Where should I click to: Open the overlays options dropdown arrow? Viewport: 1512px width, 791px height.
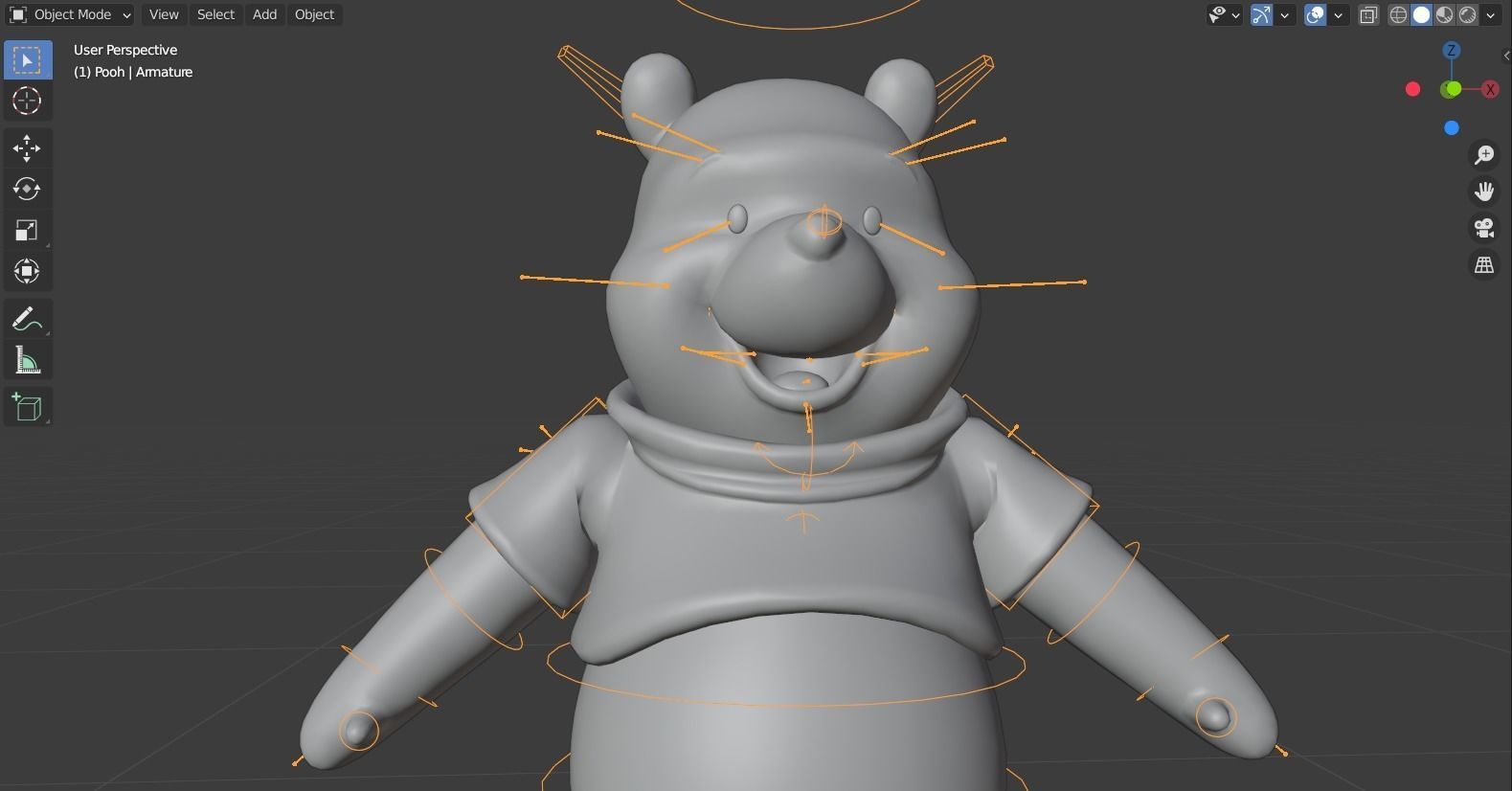click(1339, 14)
